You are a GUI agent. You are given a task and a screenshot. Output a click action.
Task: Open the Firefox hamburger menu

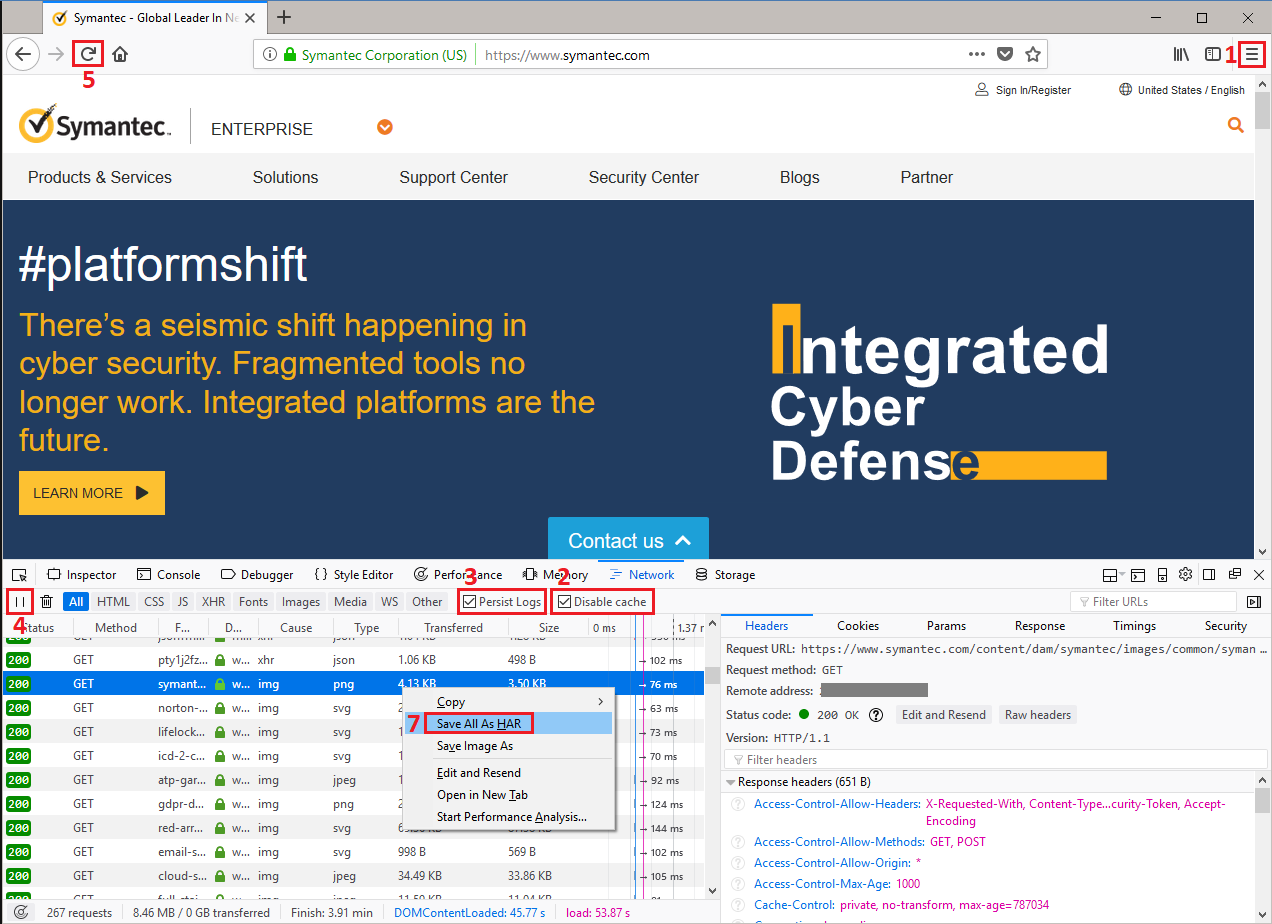1252,55
